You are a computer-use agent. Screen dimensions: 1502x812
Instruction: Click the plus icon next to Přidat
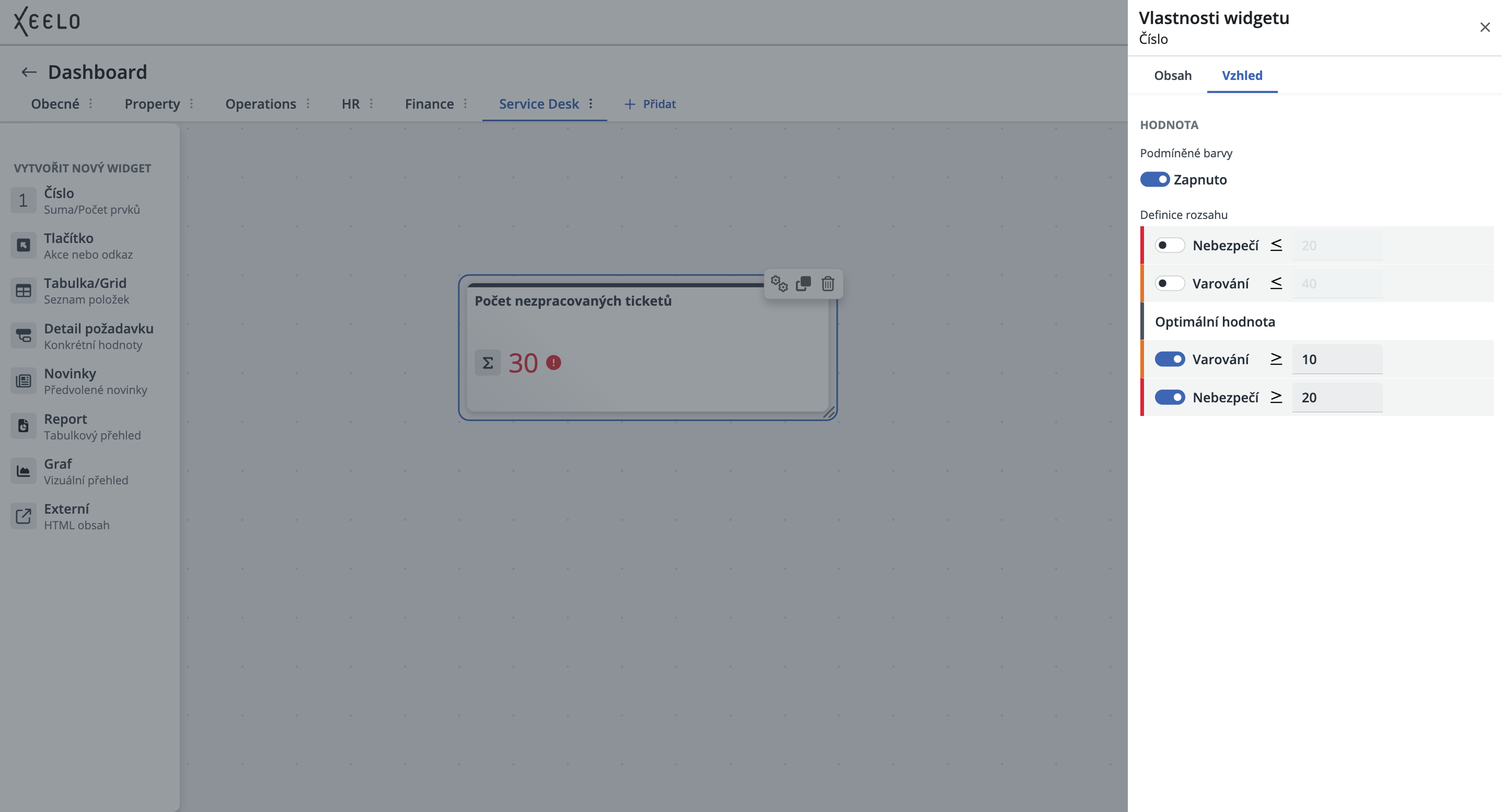click(x=629, y=104)
